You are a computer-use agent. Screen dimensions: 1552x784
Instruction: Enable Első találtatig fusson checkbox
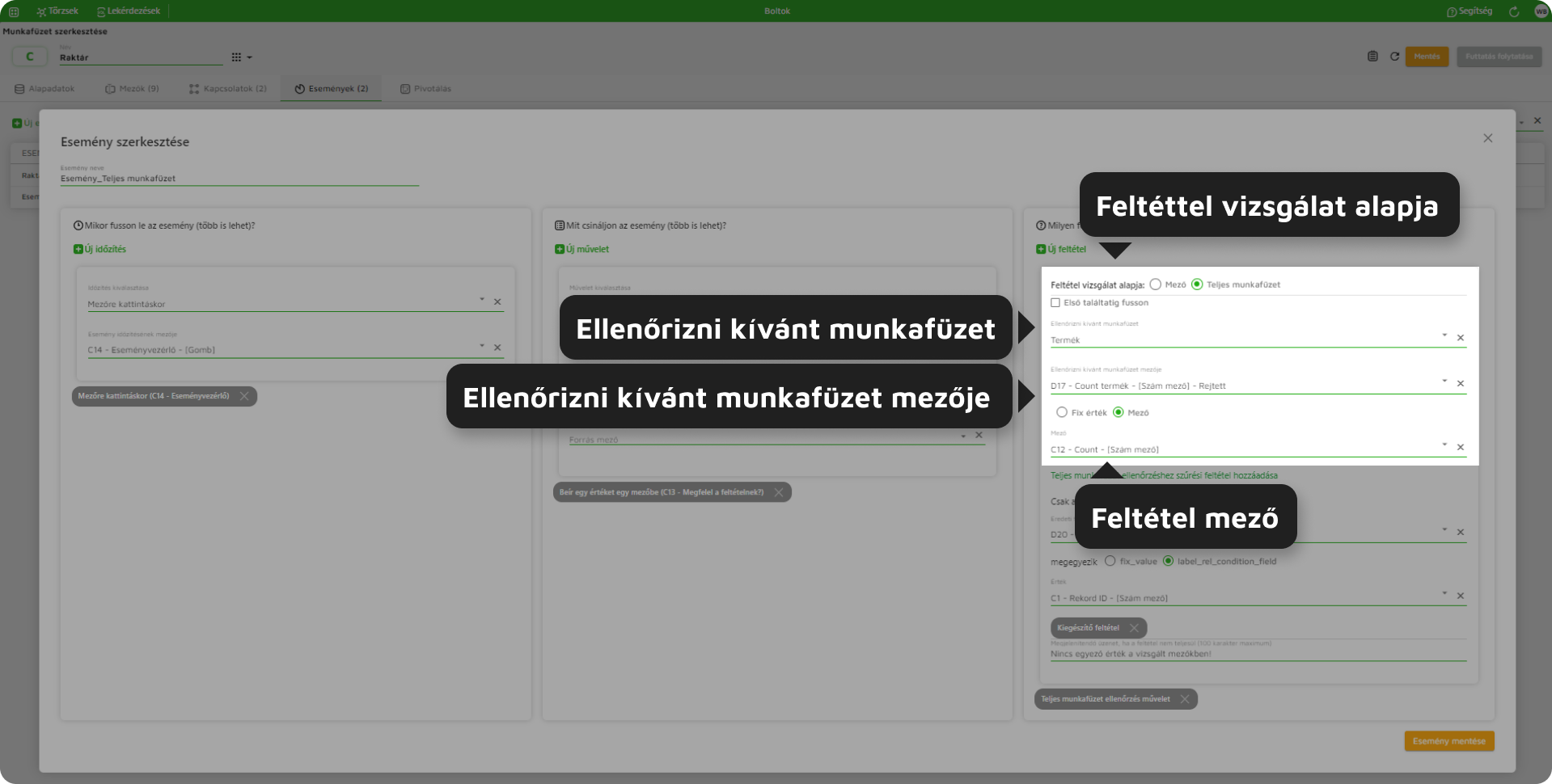point(1055,303)
